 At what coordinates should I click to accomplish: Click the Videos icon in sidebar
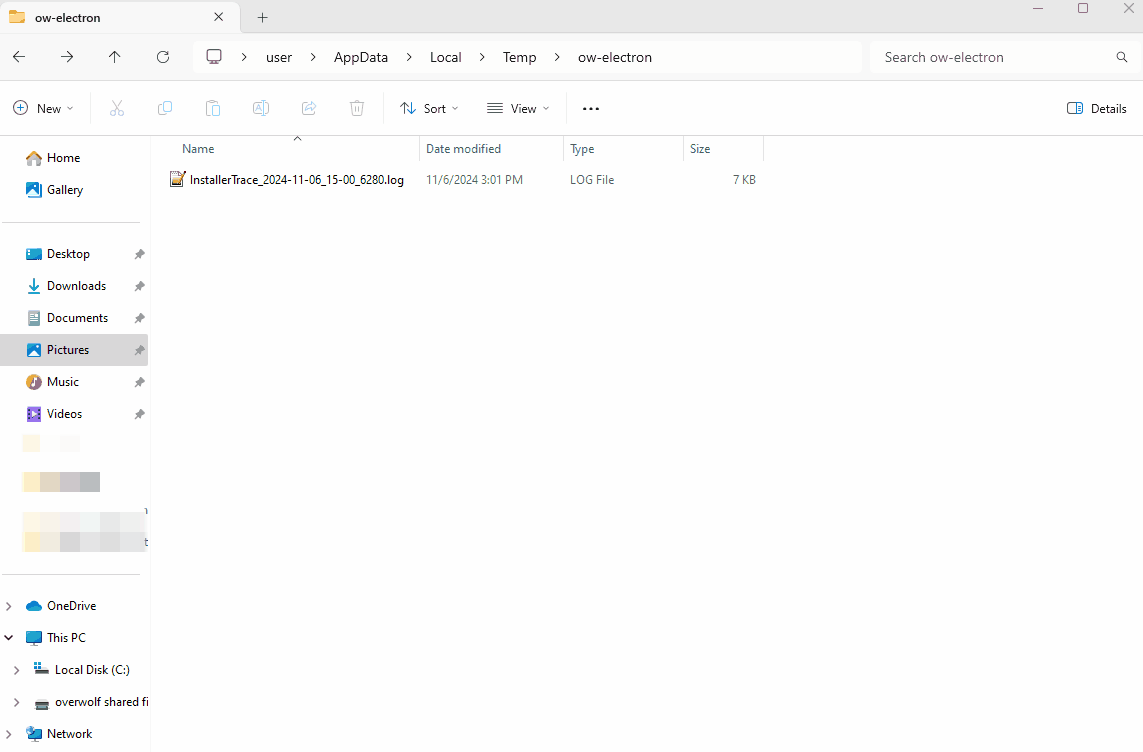[x=34, y=414]
